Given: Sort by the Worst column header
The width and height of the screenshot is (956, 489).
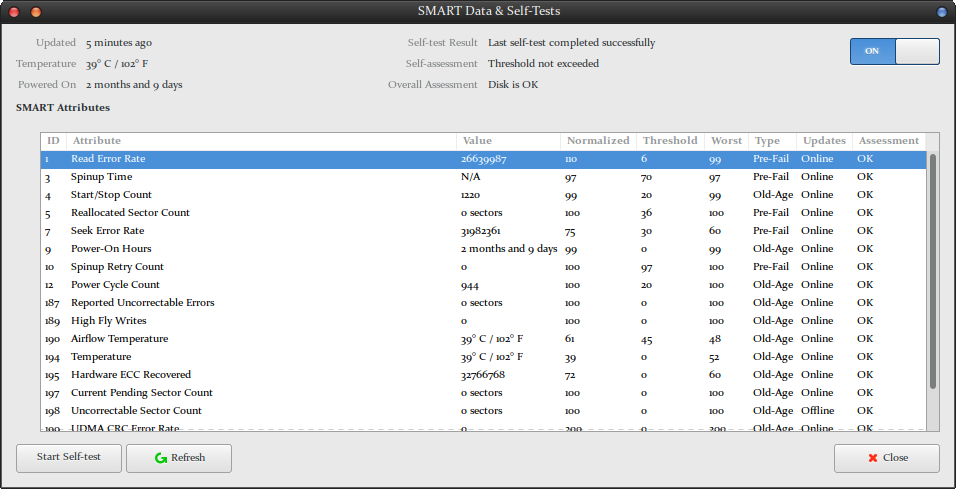Looking at the screenshot, I should [x=726, y=141].
